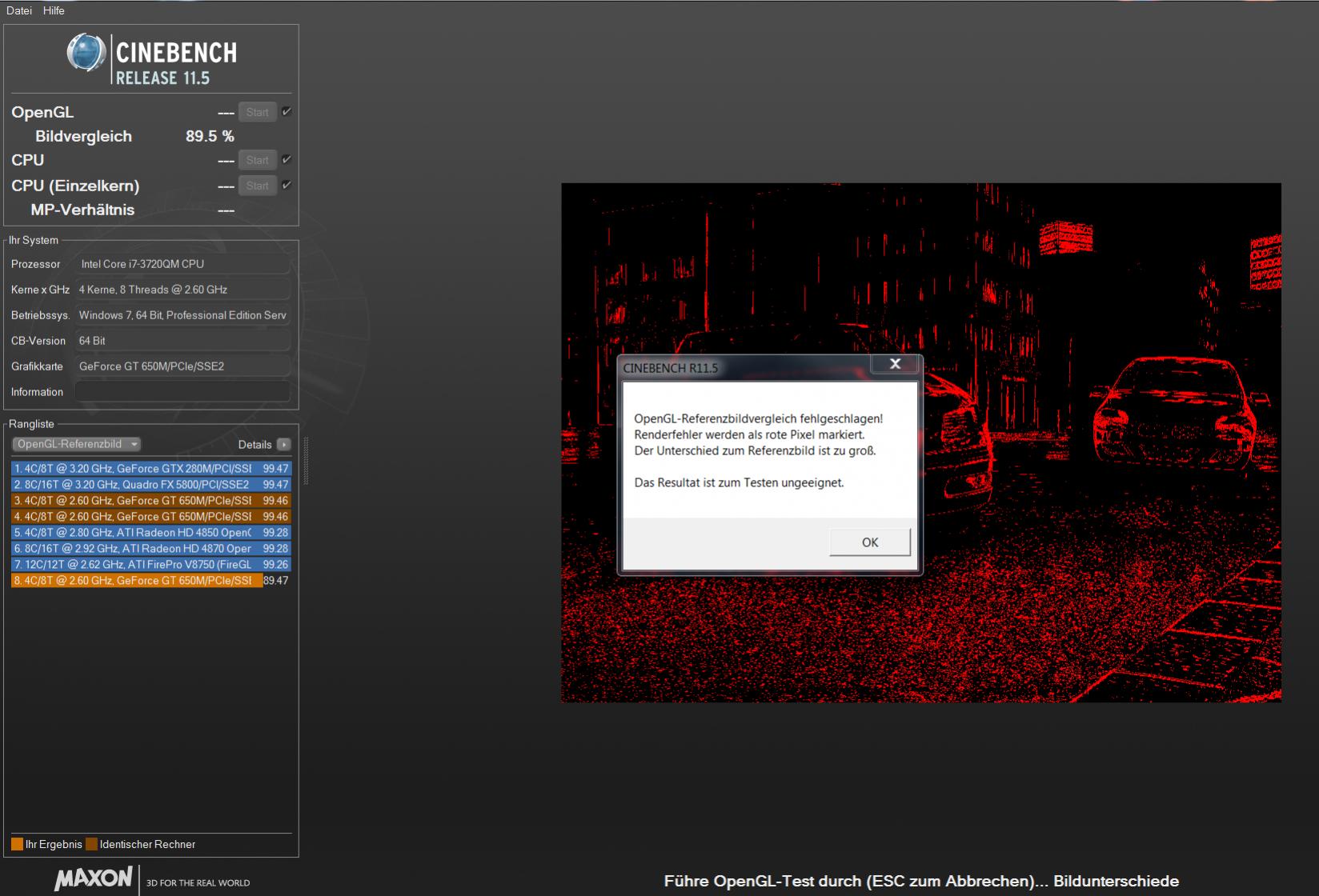The width and height of the screenshot is (1319, 896).
Task: Open the Datei menu
Action: click(x=19, y=10)
